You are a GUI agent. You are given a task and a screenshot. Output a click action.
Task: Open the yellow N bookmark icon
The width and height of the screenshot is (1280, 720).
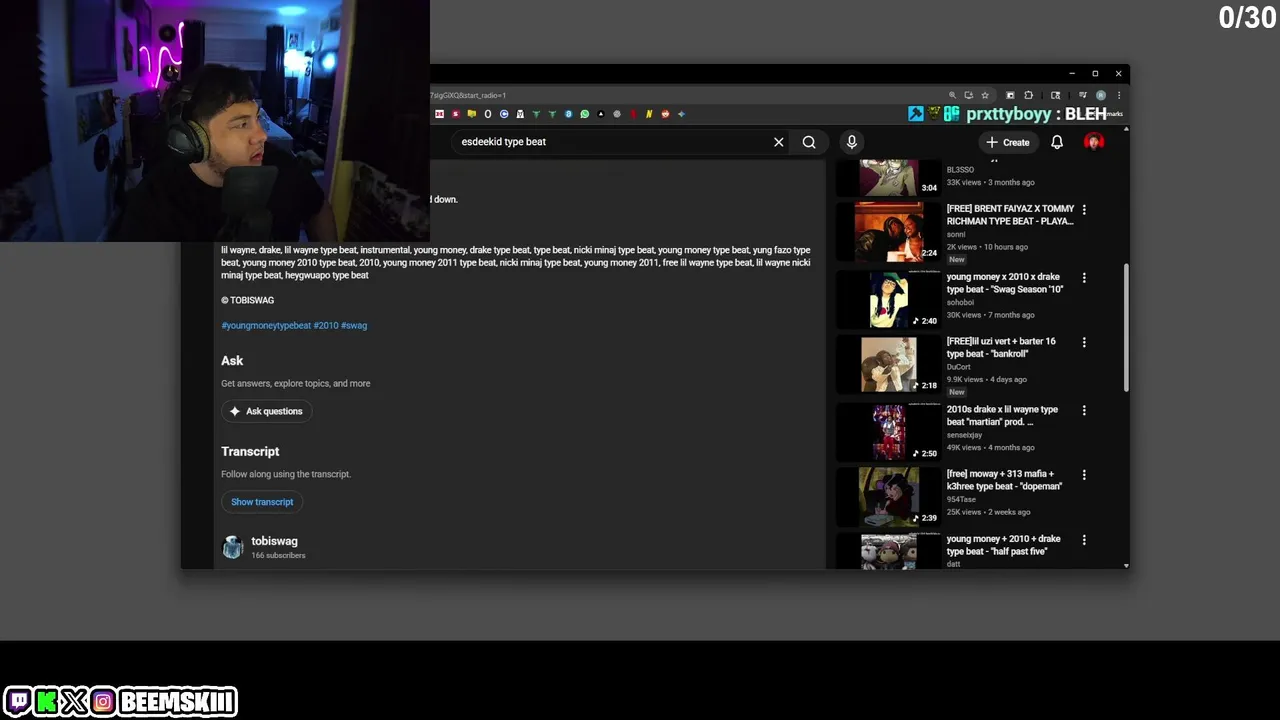(x=649, y=114)
